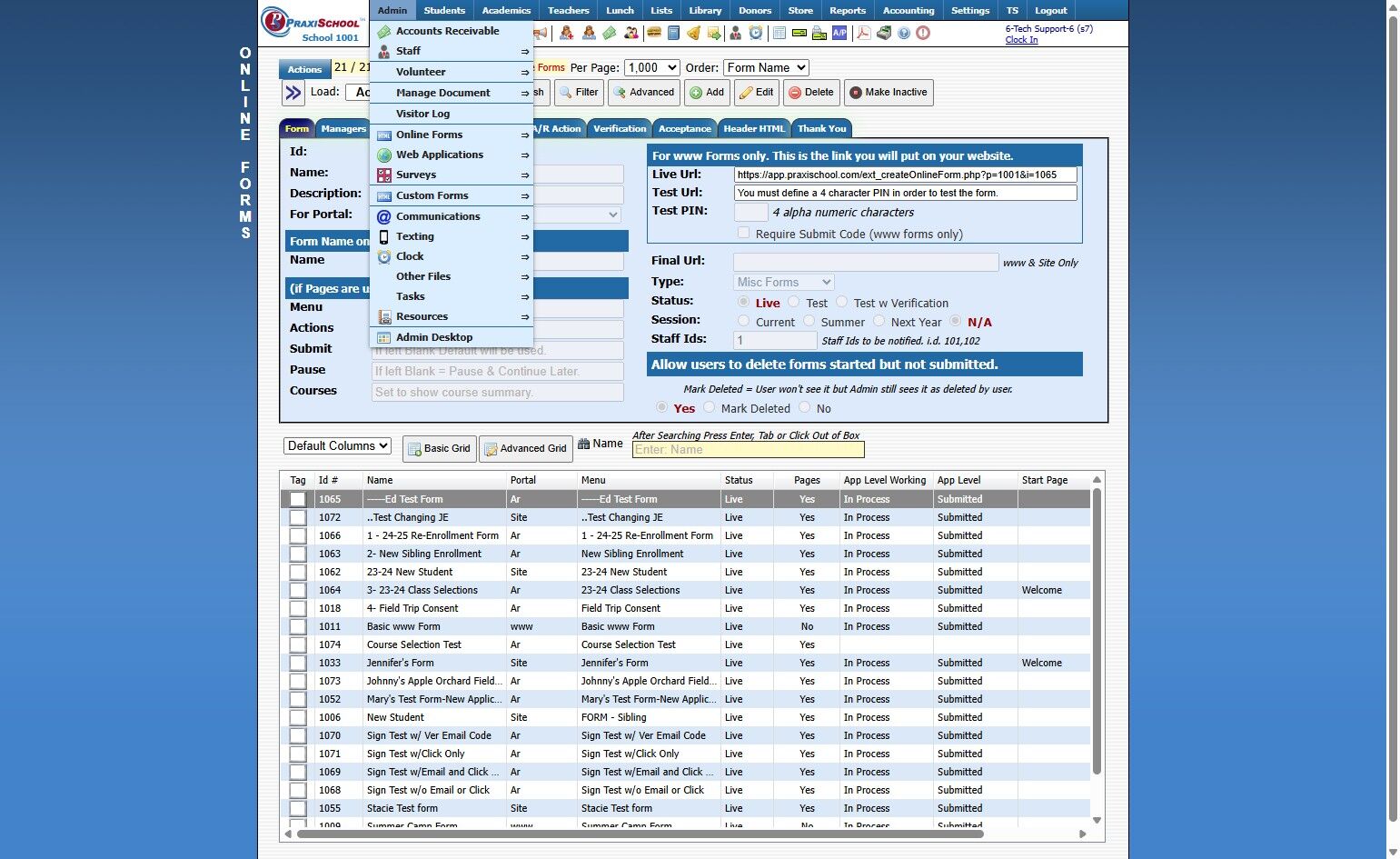Click the red exclamation alert icon
The height and width of the screenshot is (859, 1400).
[923, 33]
